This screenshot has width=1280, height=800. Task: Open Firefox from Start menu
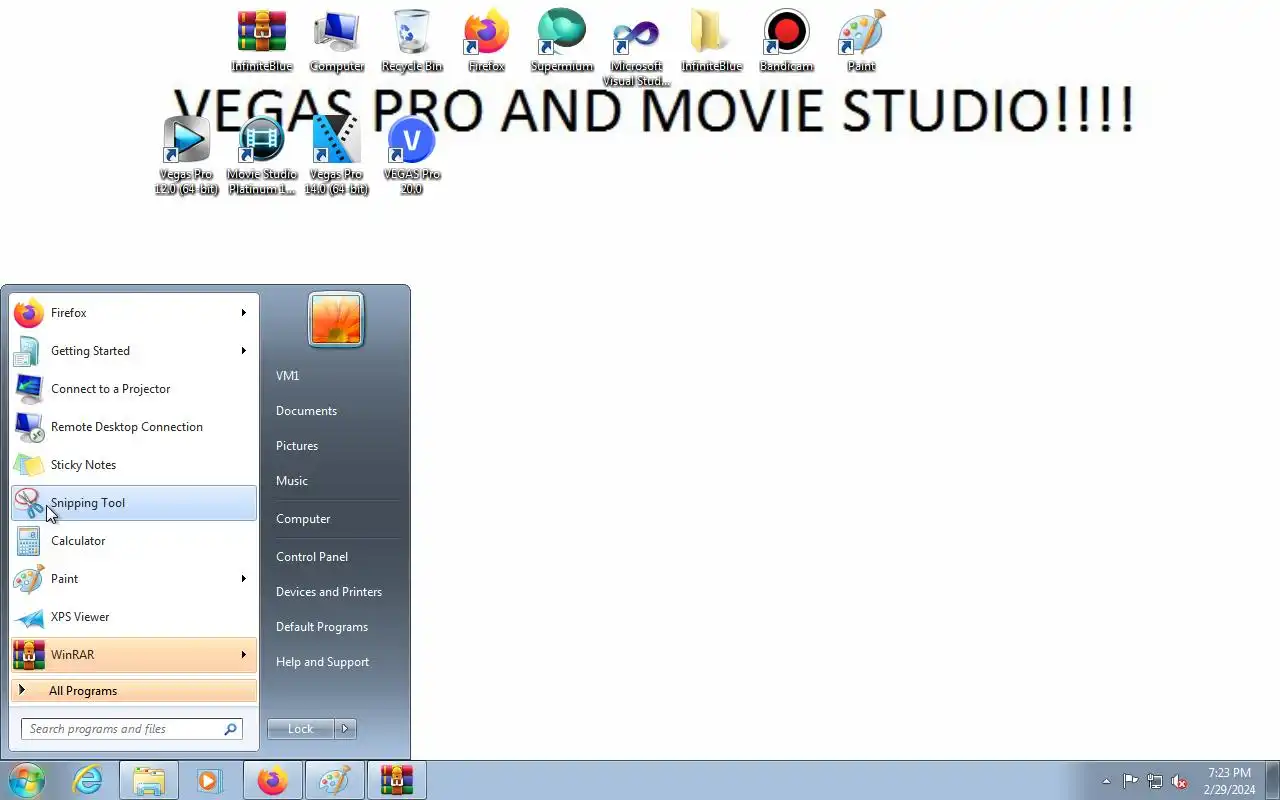click(134, 313)
